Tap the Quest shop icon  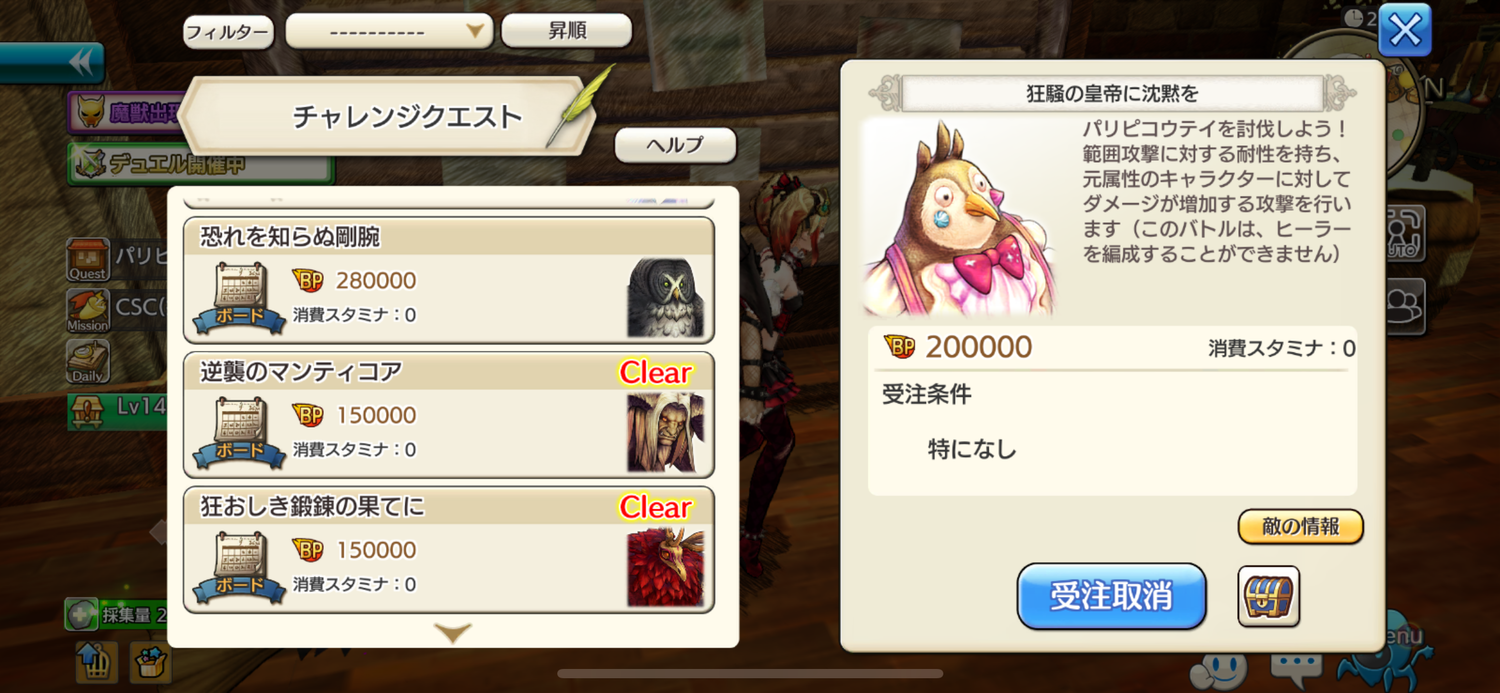click(x=88, y=259)
